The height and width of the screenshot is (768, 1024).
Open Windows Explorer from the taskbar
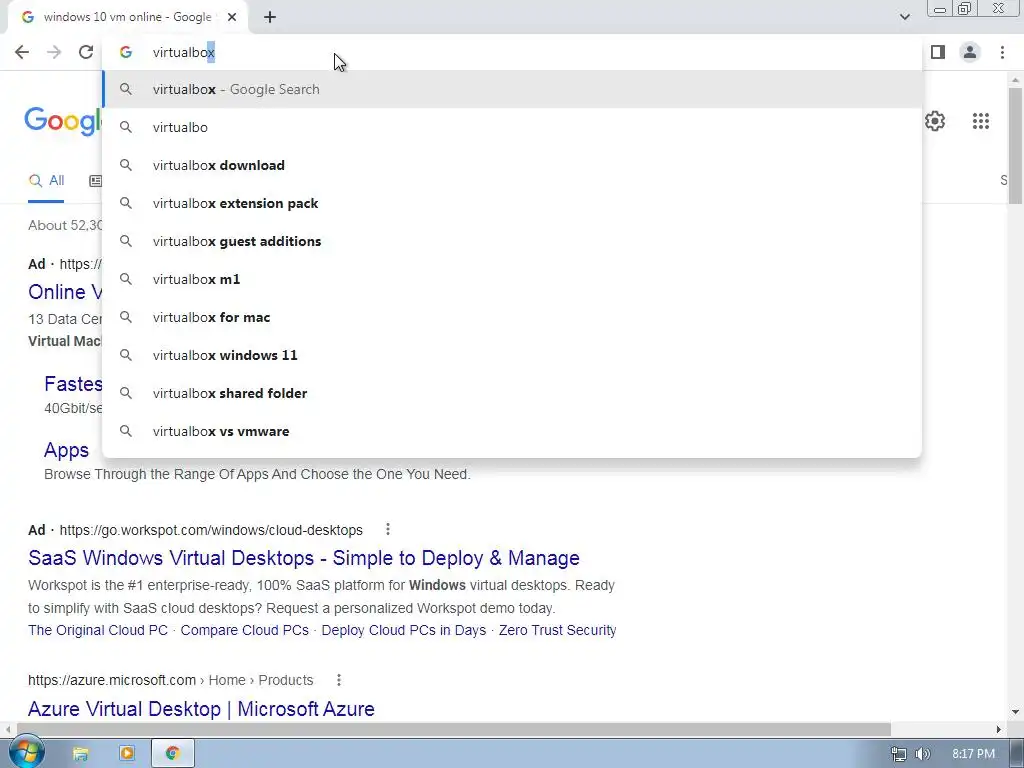point(80,754)
